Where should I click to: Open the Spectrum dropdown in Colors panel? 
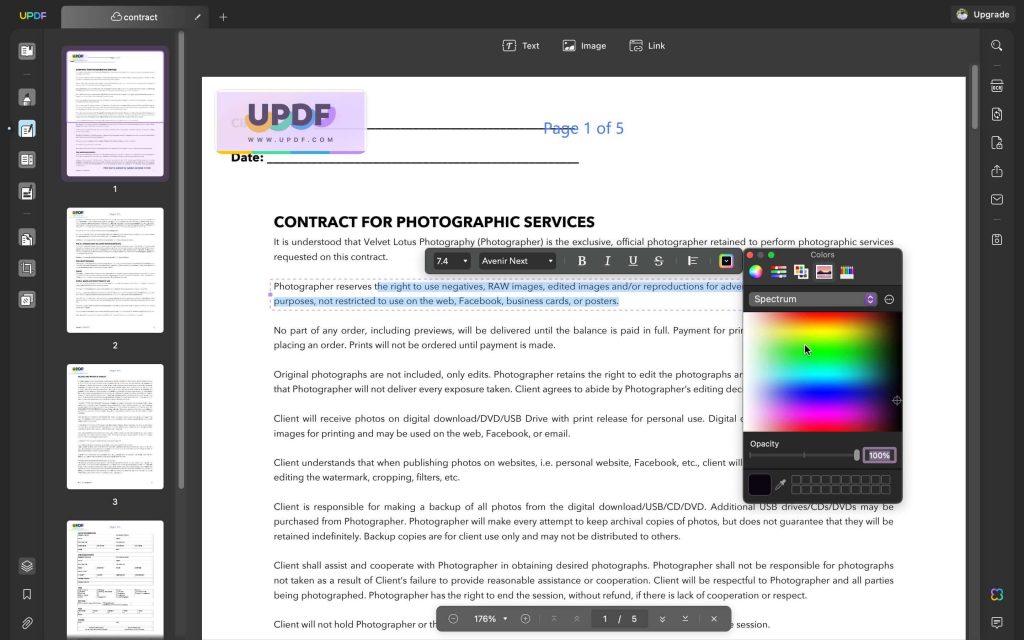812,299
